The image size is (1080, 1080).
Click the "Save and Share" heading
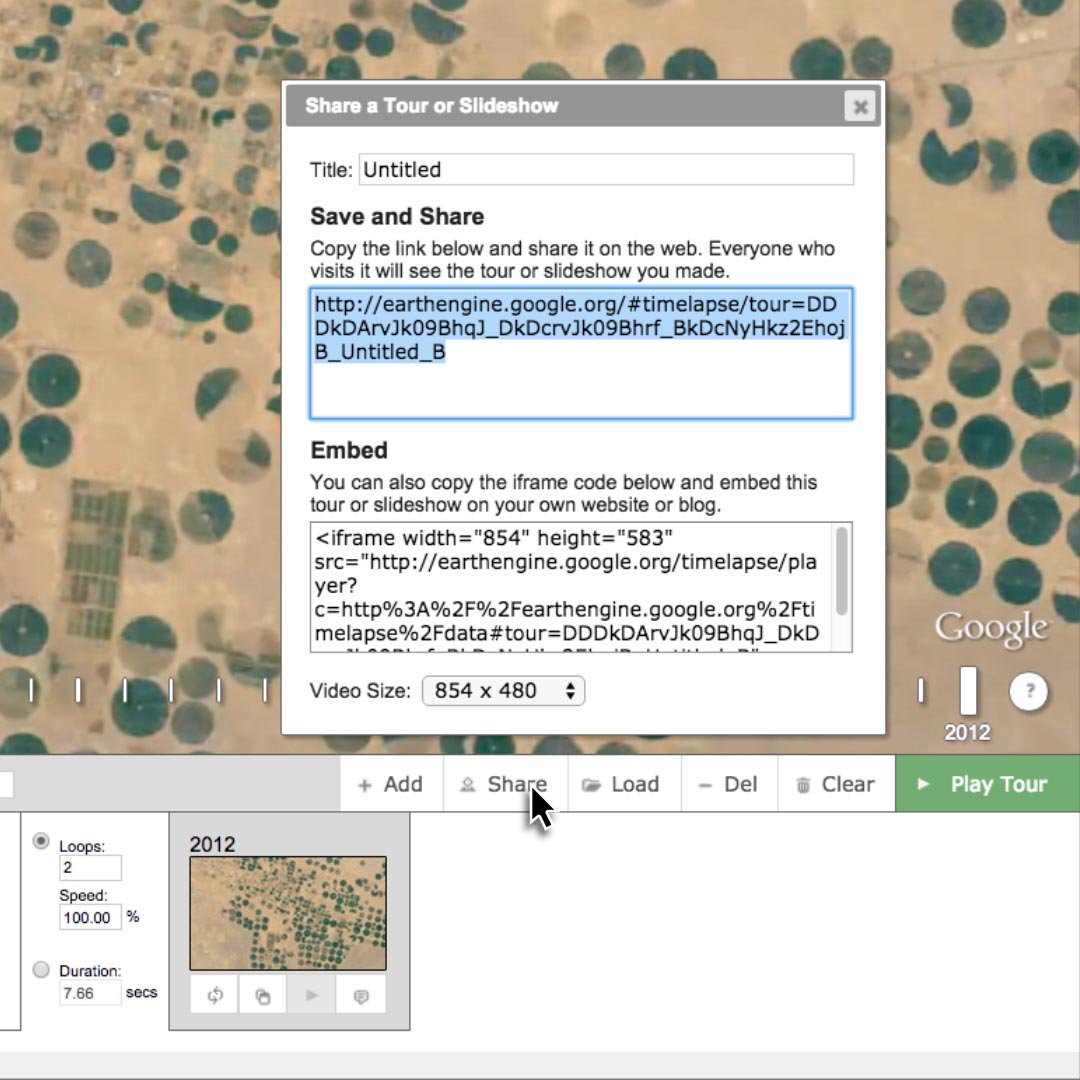click(397, 216)
